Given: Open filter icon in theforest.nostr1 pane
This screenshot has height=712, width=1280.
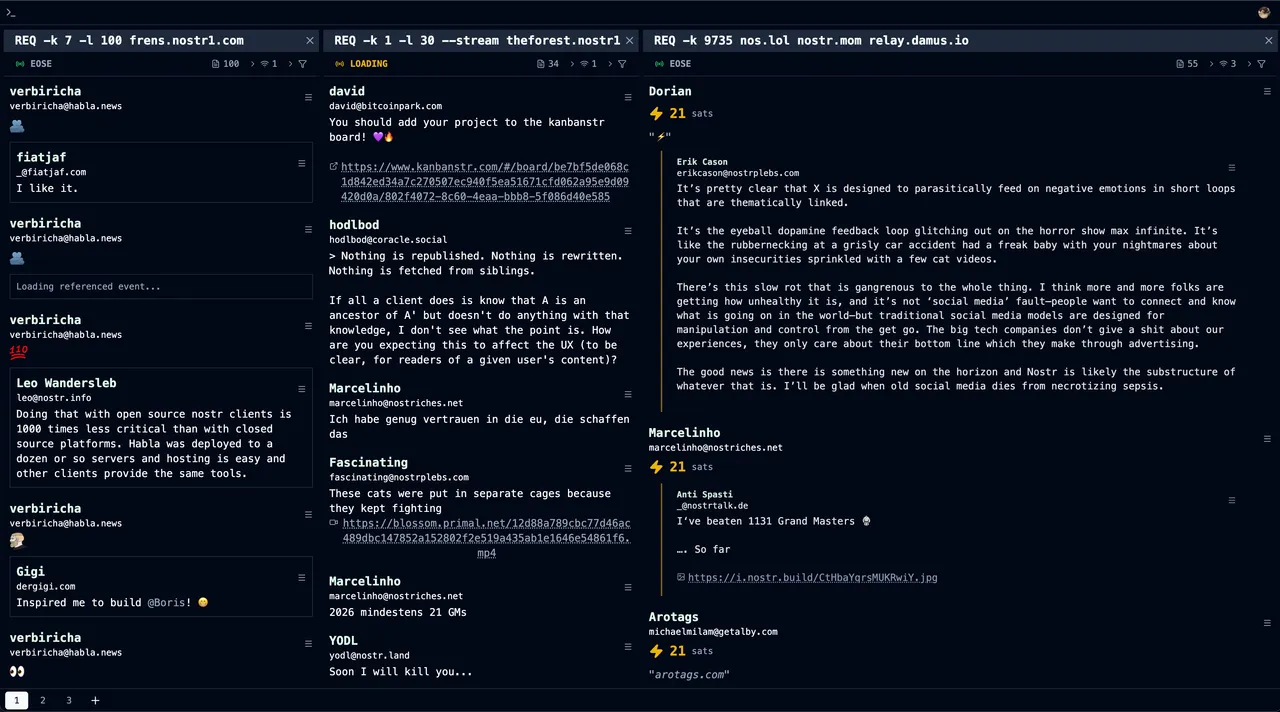Looking at the screenshot, I should click(x=622, y=64).
